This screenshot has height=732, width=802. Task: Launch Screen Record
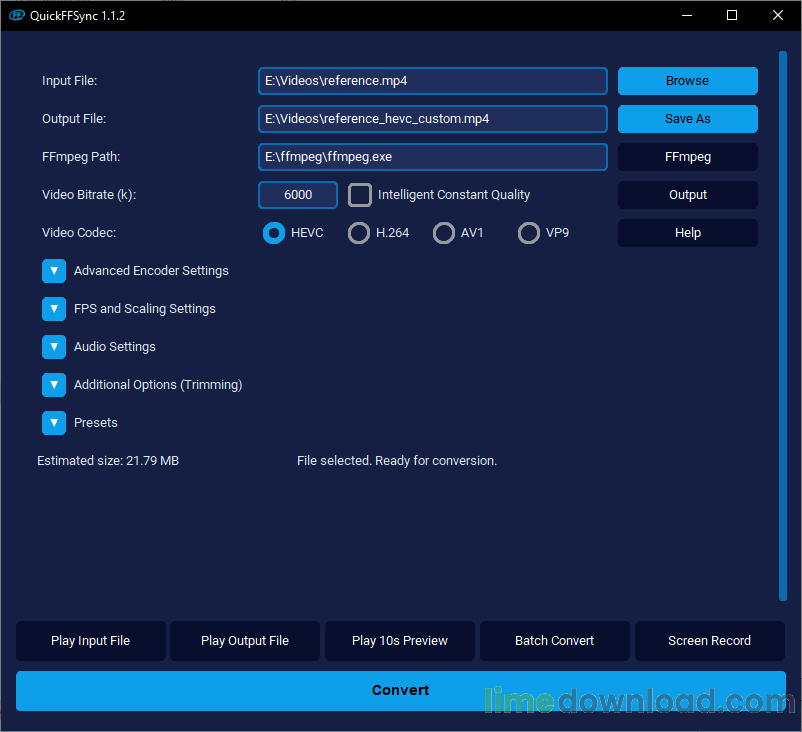[x=709, y=640]
